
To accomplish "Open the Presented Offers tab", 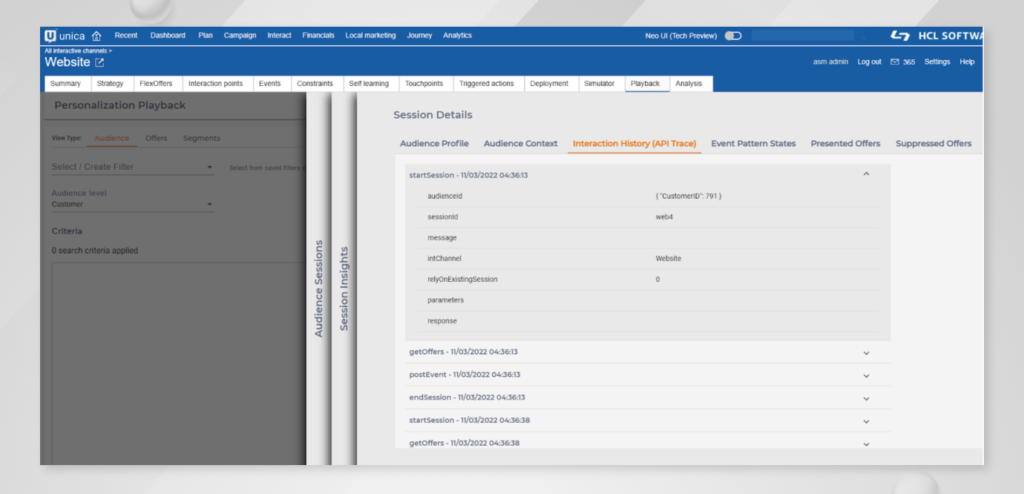I will tap(845, 144).
